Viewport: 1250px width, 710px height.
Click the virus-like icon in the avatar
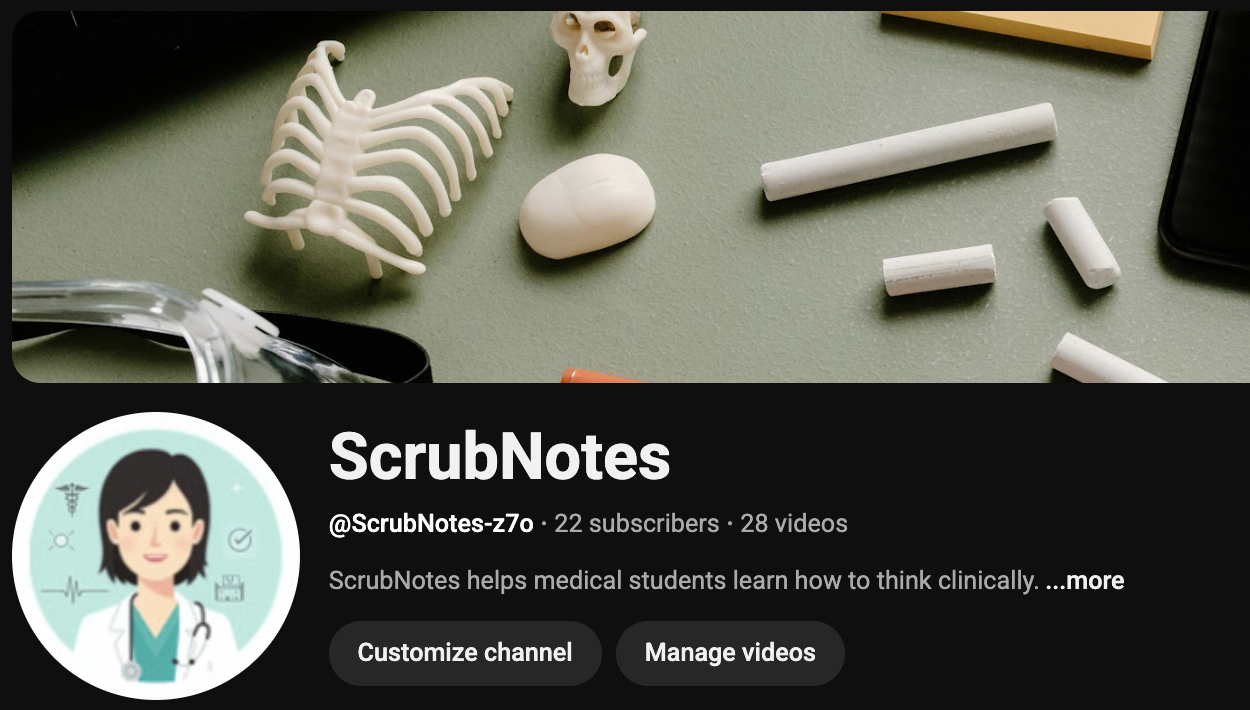click(x=62, y=541)
